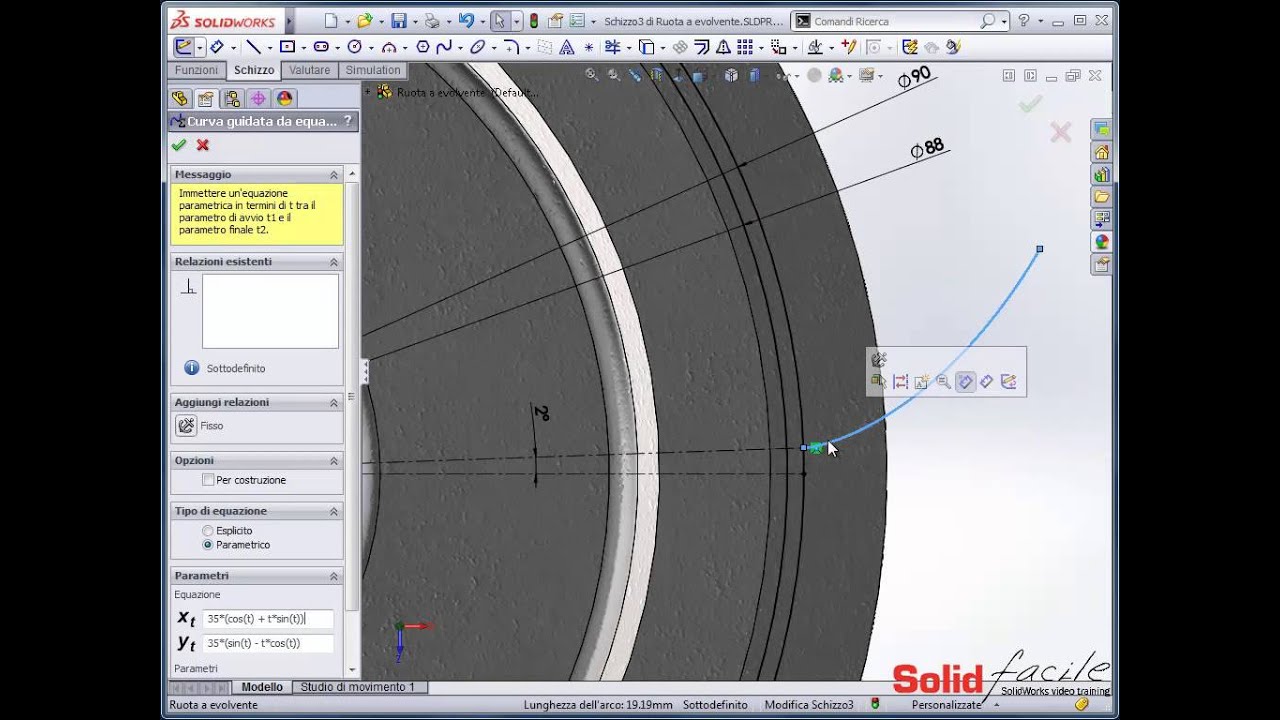Select the Line sketch tool
Viewport: 1280px width, 720px height.
point(253,47)
